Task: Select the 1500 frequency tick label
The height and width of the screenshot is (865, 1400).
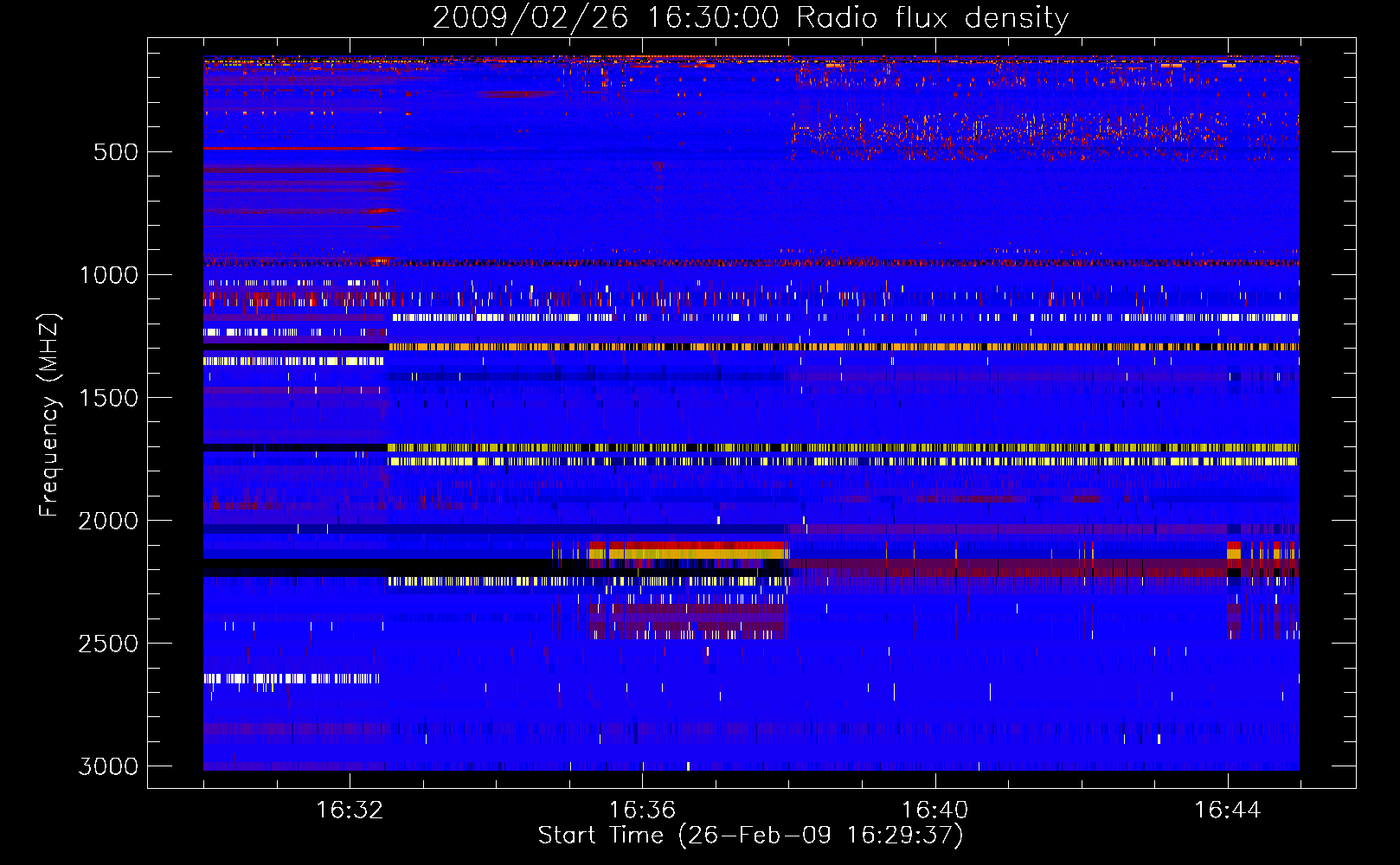Action: [x=108, y=398]
